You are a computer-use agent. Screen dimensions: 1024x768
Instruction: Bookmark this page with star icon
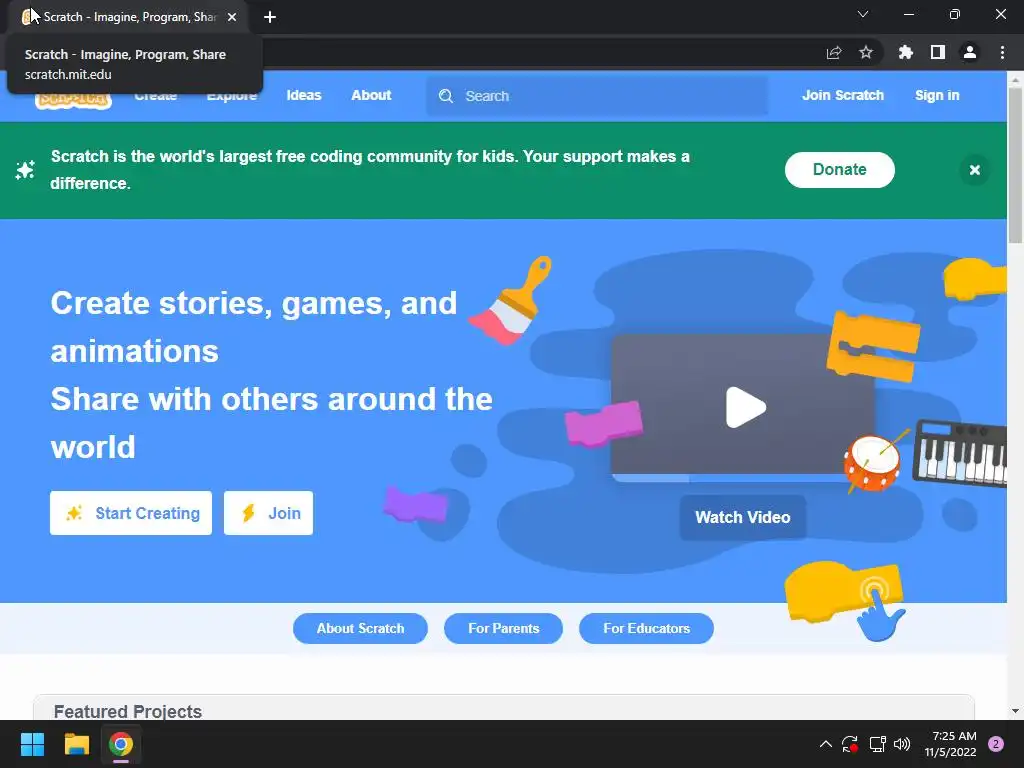tap(866, 52)
